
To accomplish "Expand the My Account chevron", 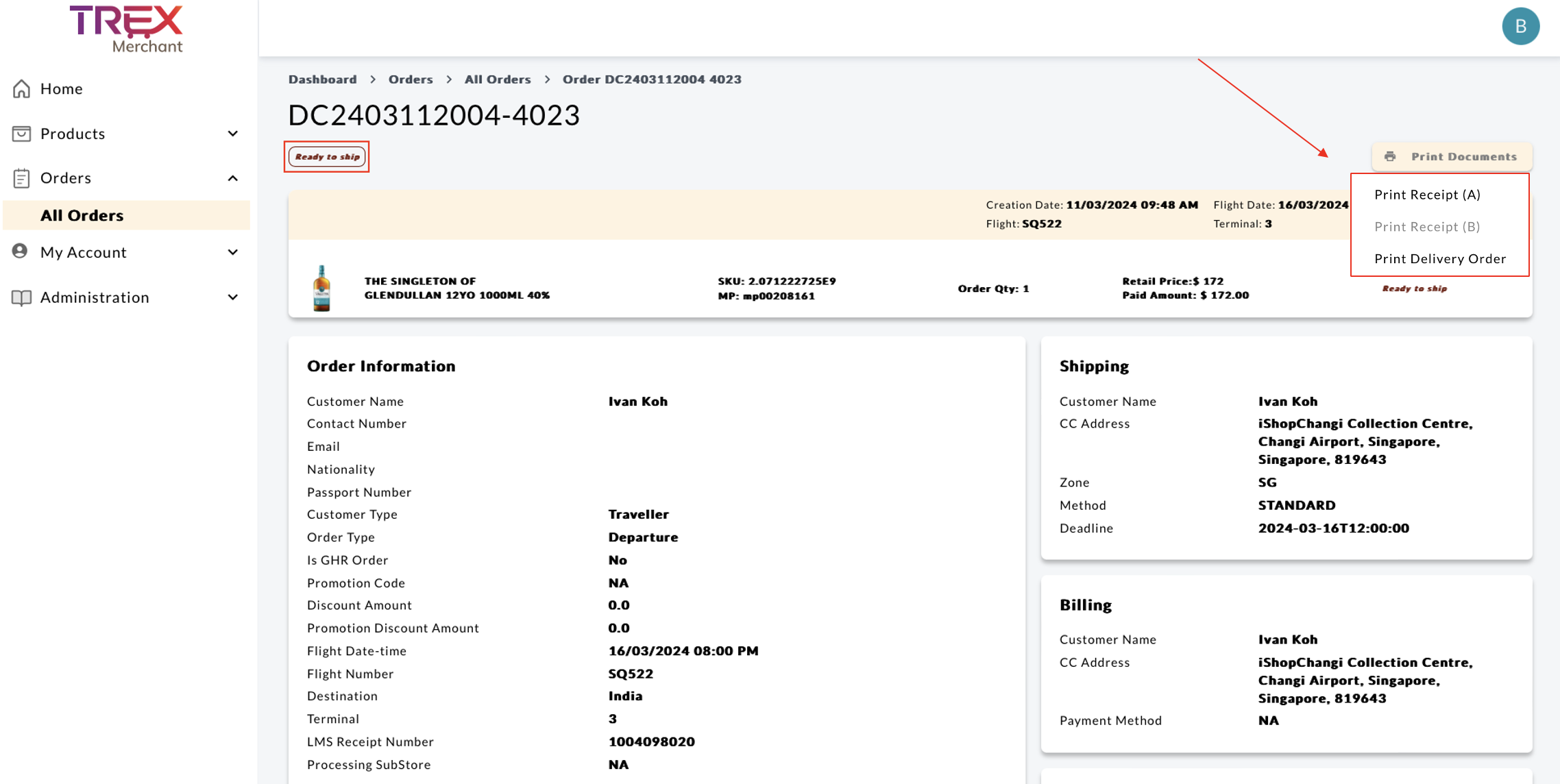I will pos(233,252).
